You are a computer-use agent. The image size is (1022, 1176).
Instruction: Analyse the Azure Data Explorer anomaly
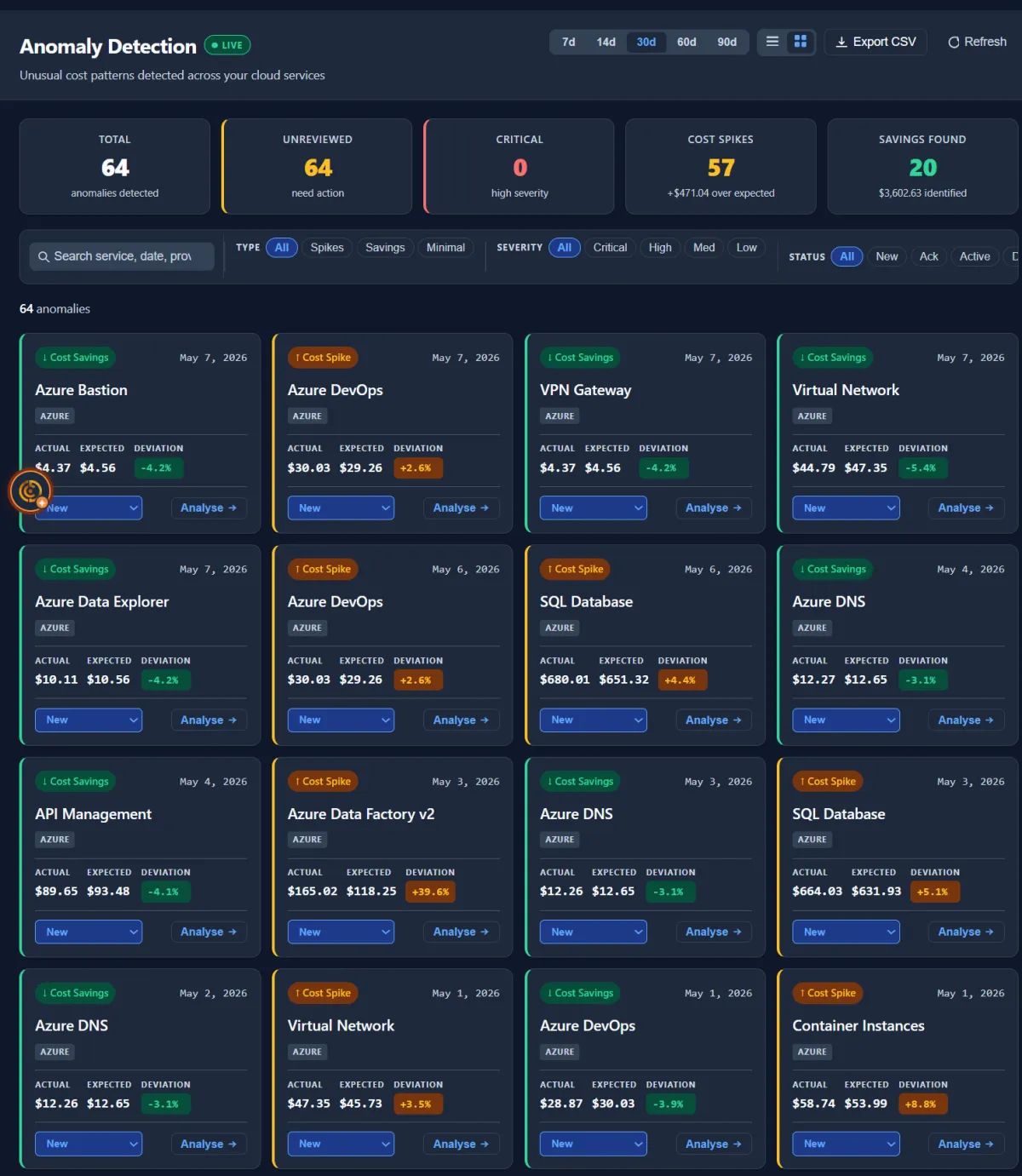[209, 720]
